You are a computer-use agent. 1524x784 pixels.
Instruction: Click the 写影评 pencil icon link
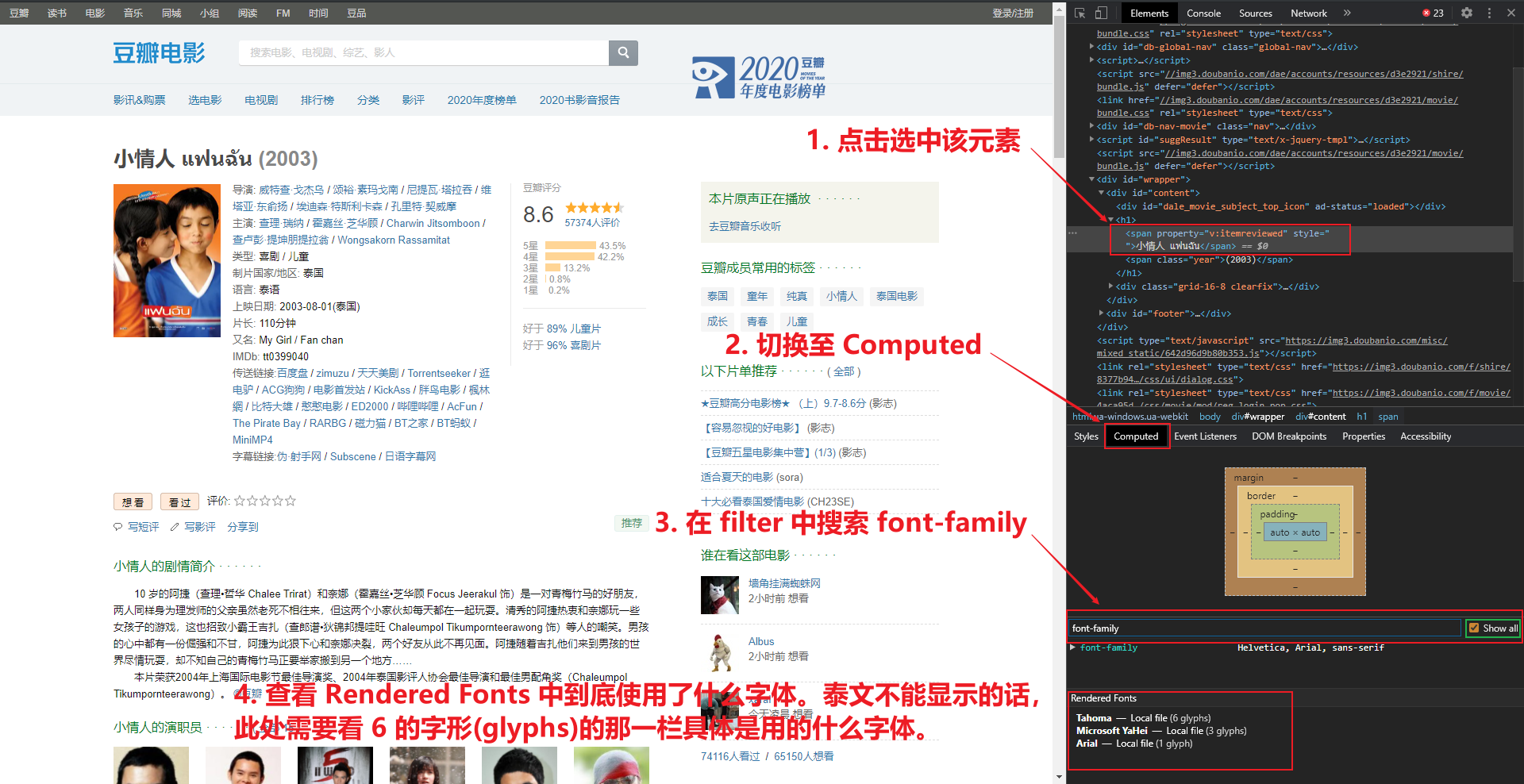click(x=193, y=527)
